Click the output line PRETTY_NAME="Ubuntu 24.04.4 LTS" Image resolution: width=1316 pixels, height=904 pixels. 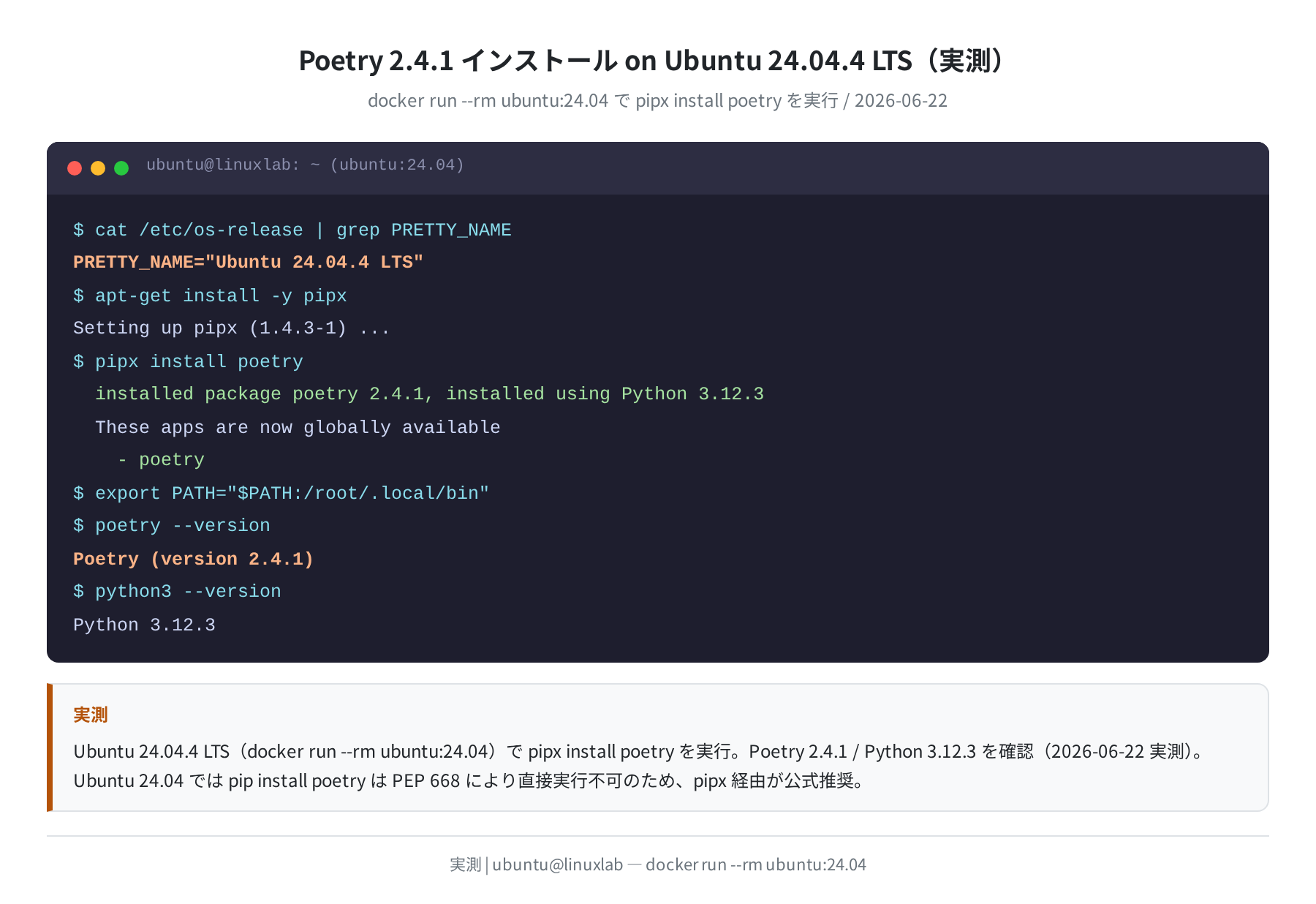tap(249, 263)
